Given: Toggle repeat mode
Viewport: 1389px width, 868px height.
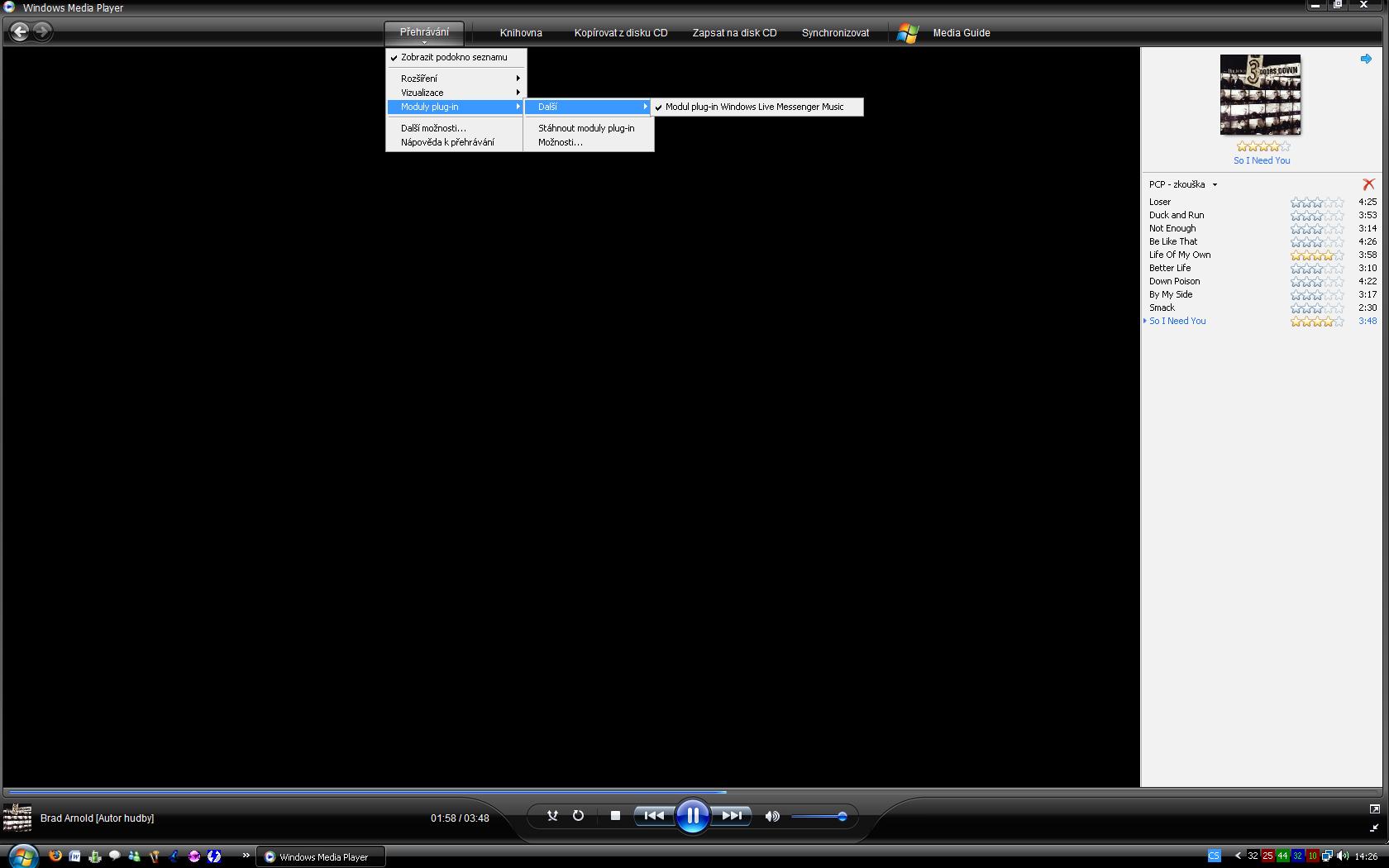Looking at the screenshot, I should click(x=578, y=816).
